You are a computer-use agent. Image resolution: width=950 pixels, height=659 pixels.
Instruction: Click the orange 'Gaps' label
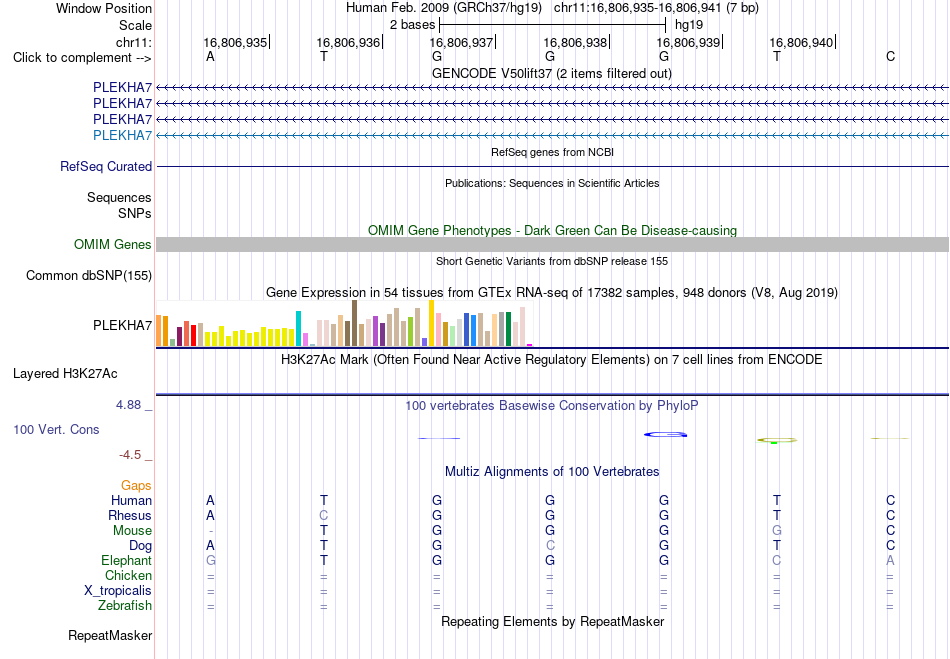click(136, 485)
